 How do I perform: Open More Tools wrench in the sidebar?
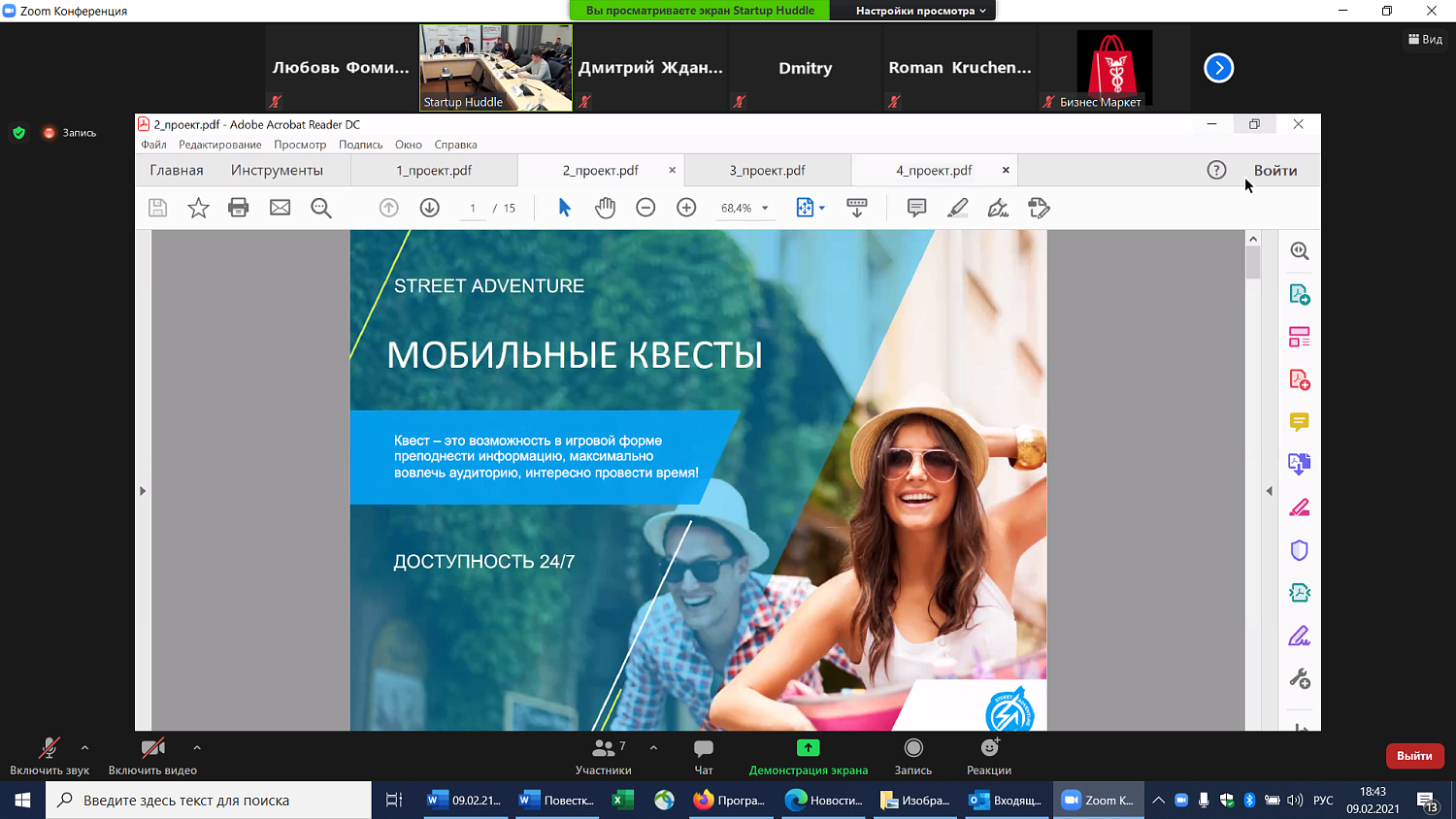click(x=1300, y=678)
